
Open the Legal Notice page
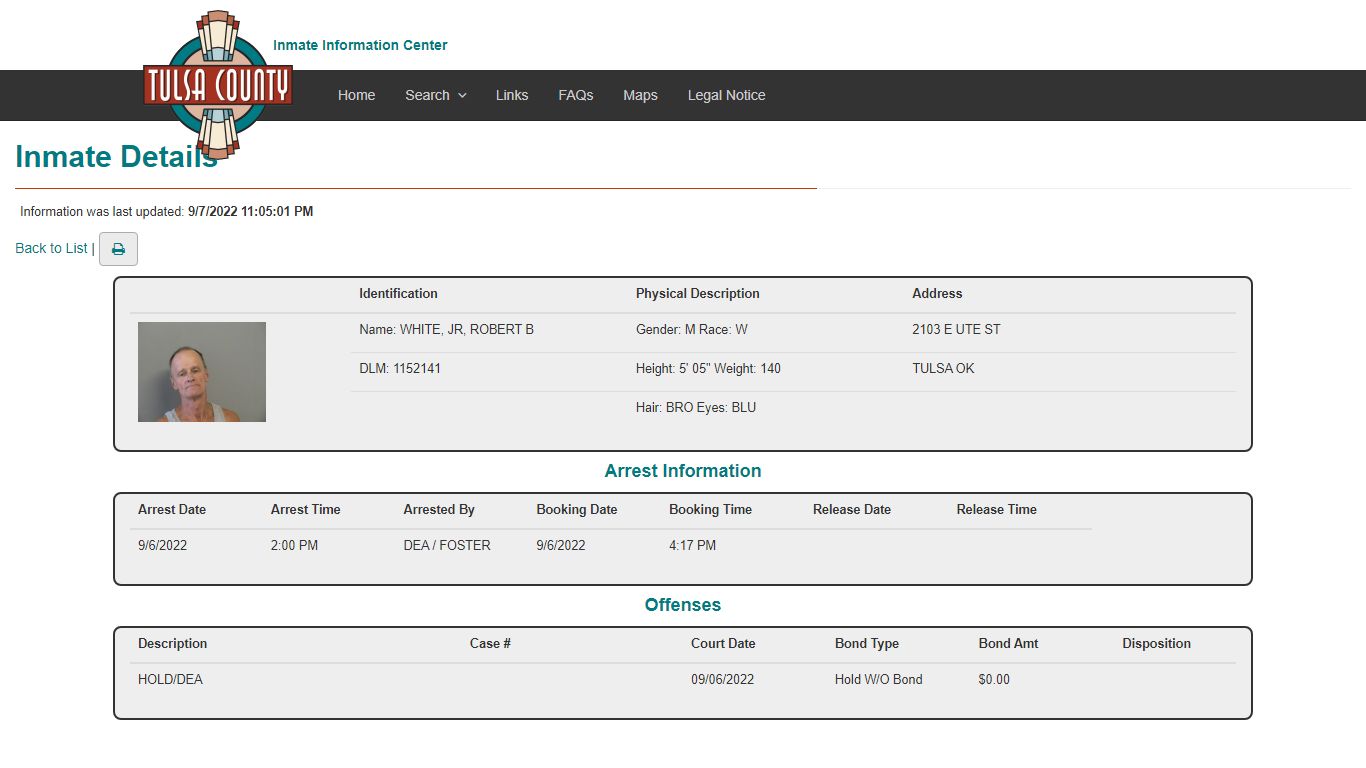click(727, 95)
